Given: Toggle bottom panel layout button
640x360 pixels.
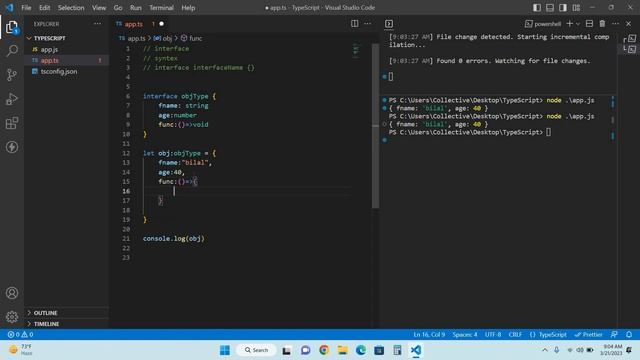Looking at the screenshot, I should coord(550,7).
